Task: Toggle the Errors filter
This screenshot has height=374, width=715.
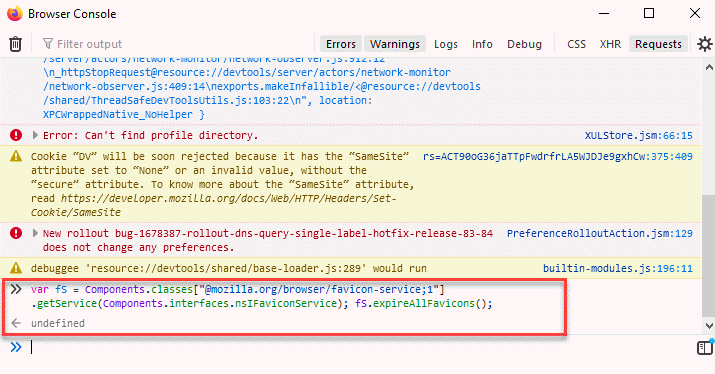Action: coord(341,44)
